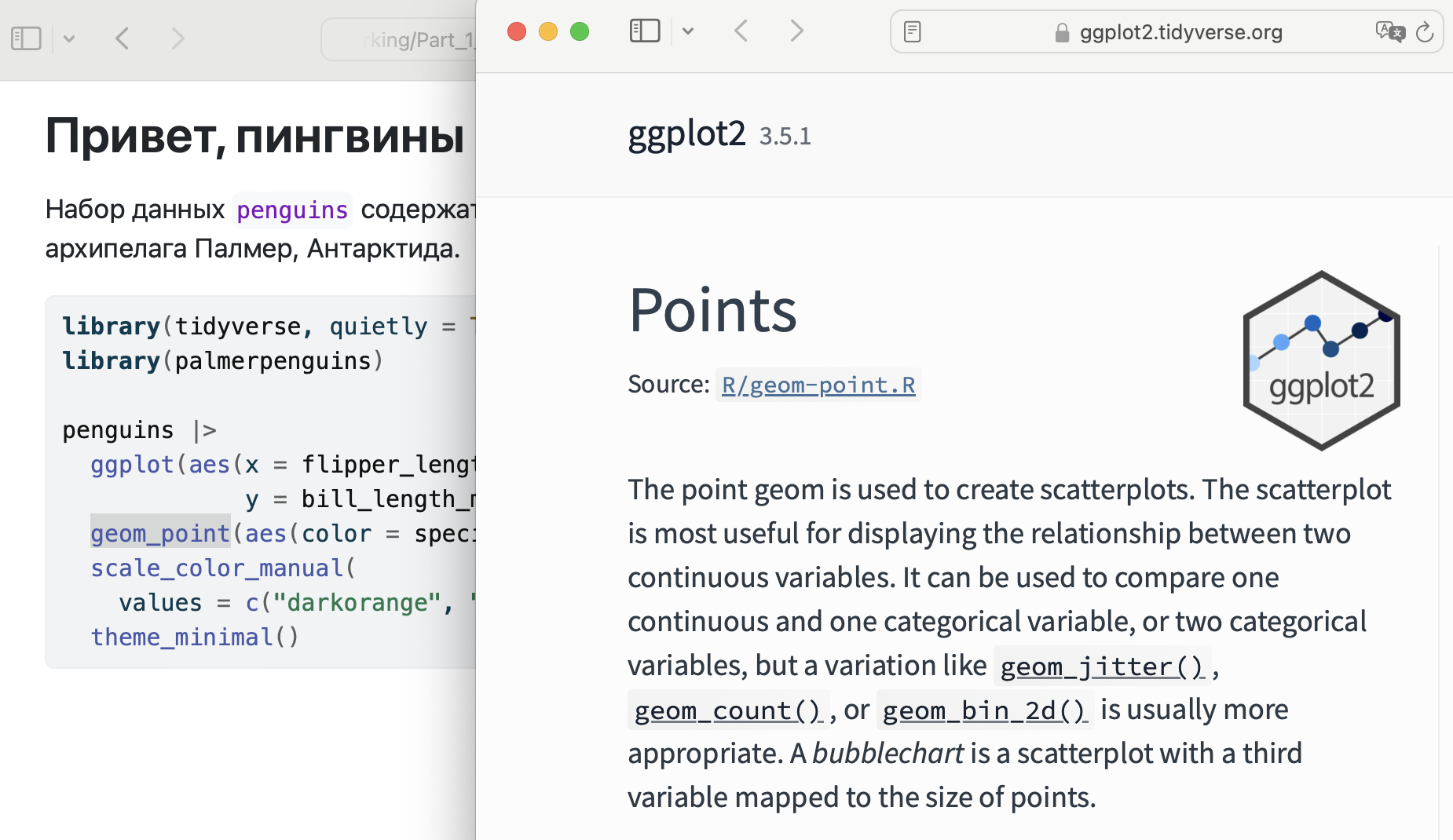Minimize the ggplot2 window with yellow button
Screen dimensions: 1453x840
pyautogui.click(x=548, y=31)
